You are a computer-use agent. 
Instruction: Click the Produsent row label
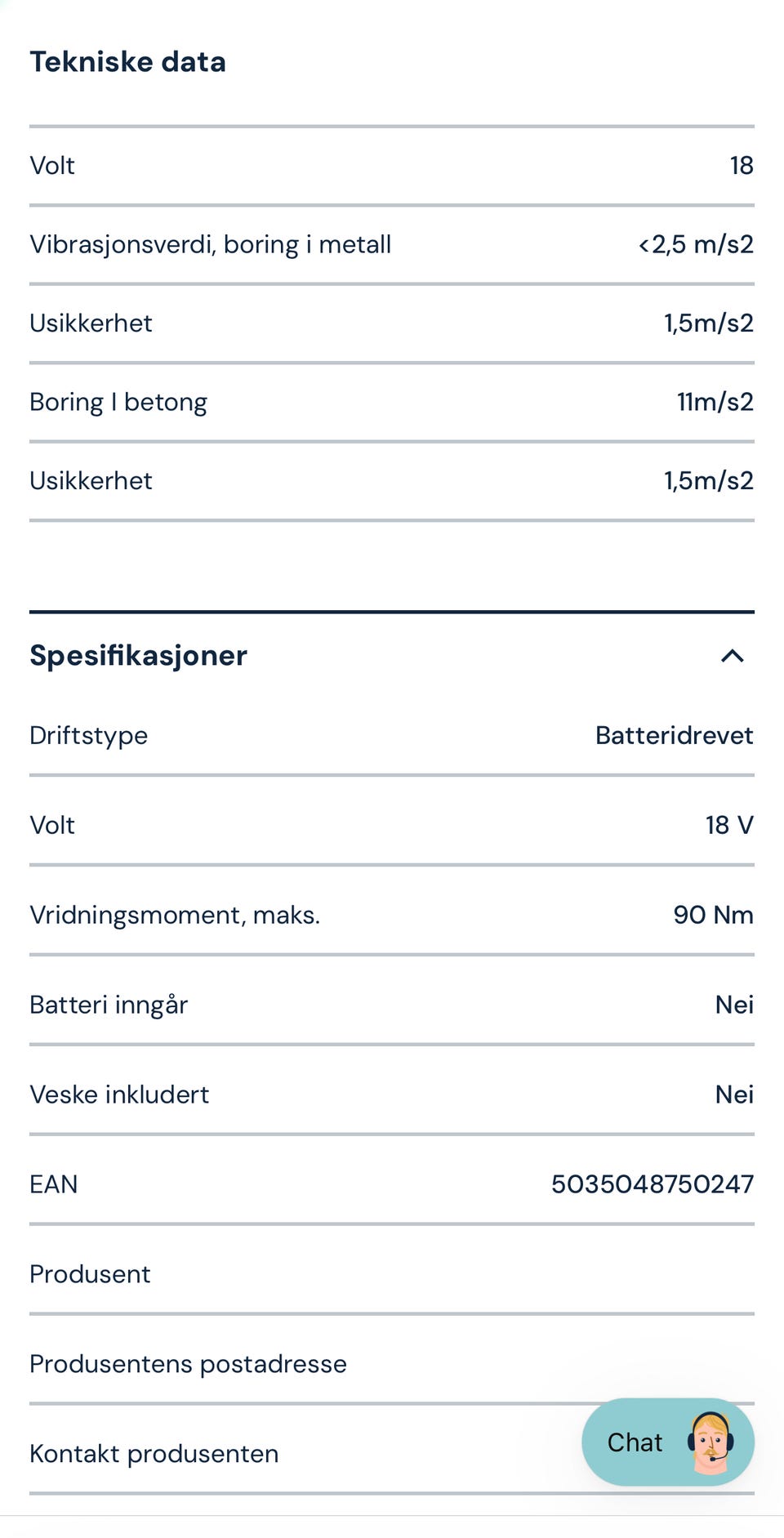(x=90, y=1274)
